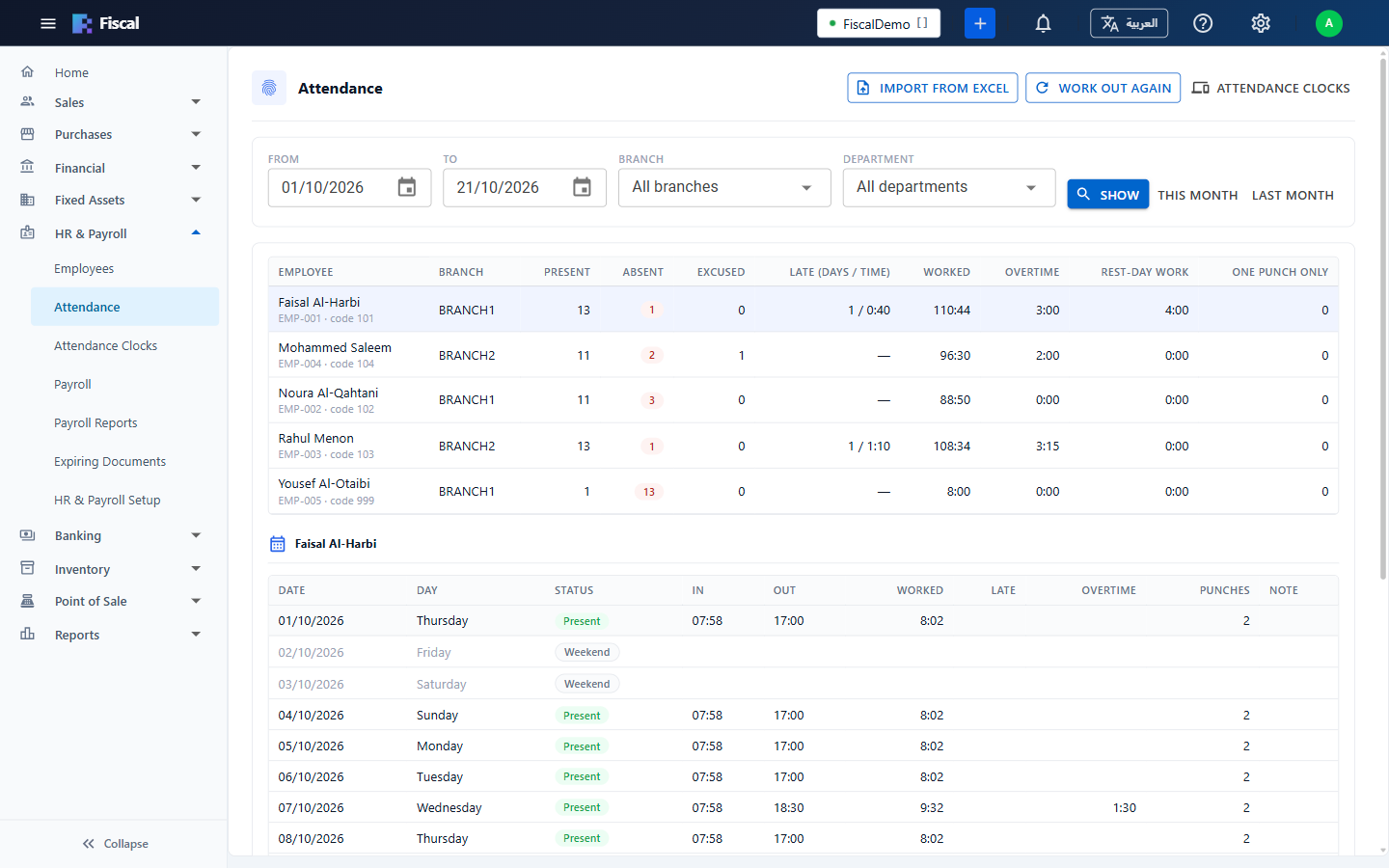The width and height of the screenshot is (1389, 868).
Task: Click the page vertical scrollbar
Action: coord(1382,318)
